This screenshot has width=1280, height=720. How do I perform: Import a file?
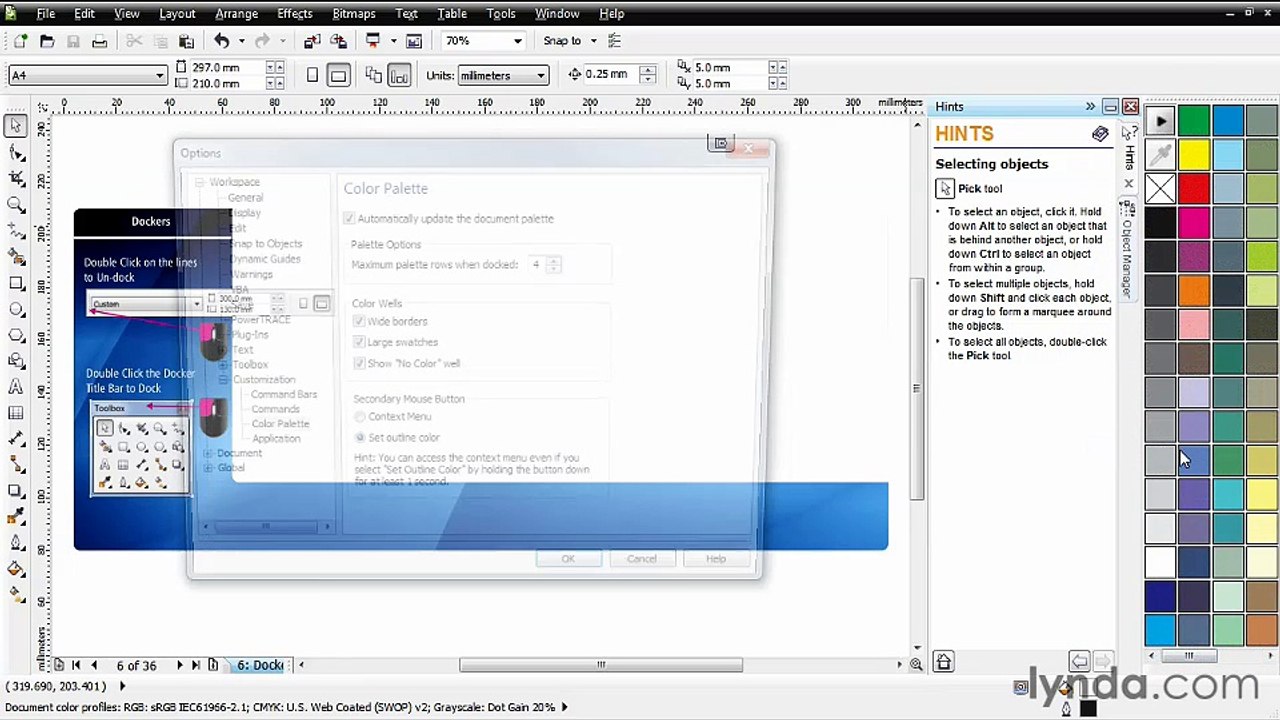tap(312, 41)
